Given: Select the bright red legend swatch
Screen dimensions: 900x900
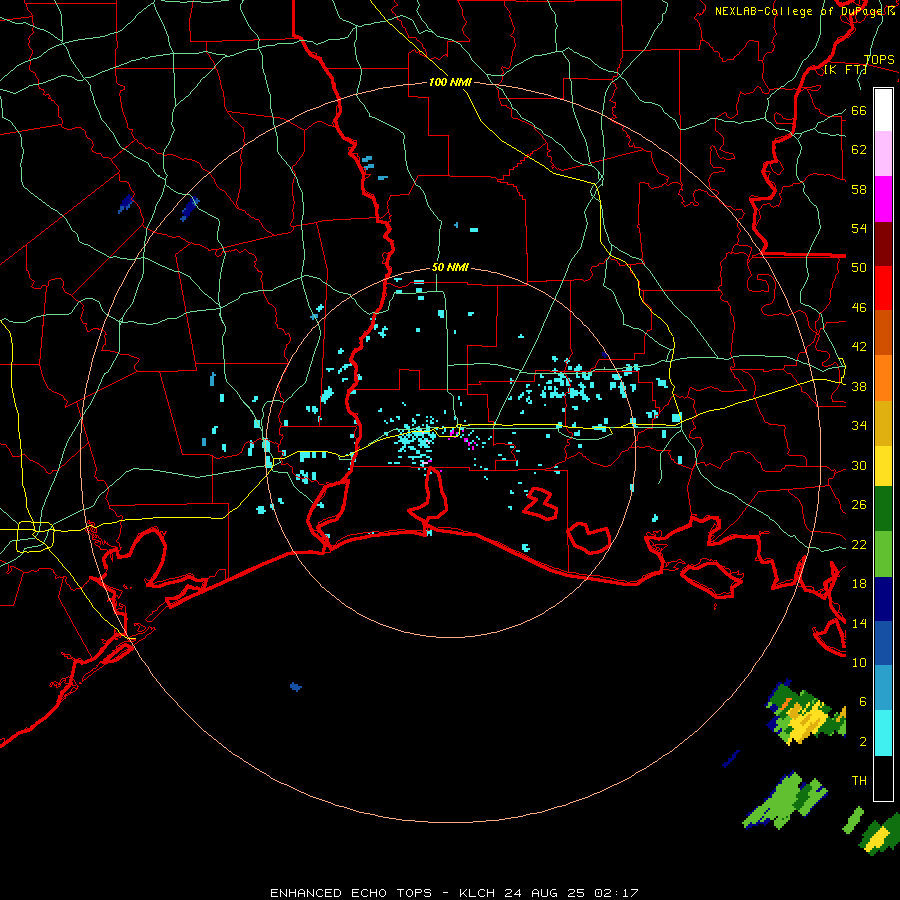Looking at the screenshot, I should (x=883, y=288).
